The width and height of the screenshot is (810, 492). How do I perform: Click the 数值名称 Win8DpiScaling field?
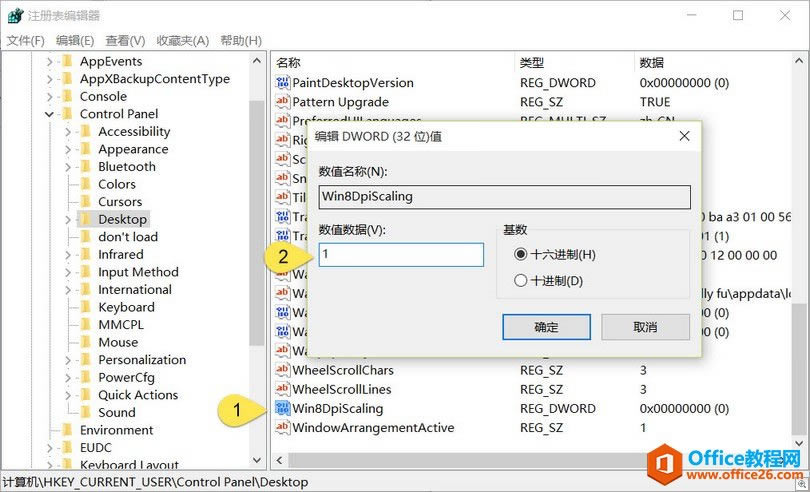tap(504, 197)
